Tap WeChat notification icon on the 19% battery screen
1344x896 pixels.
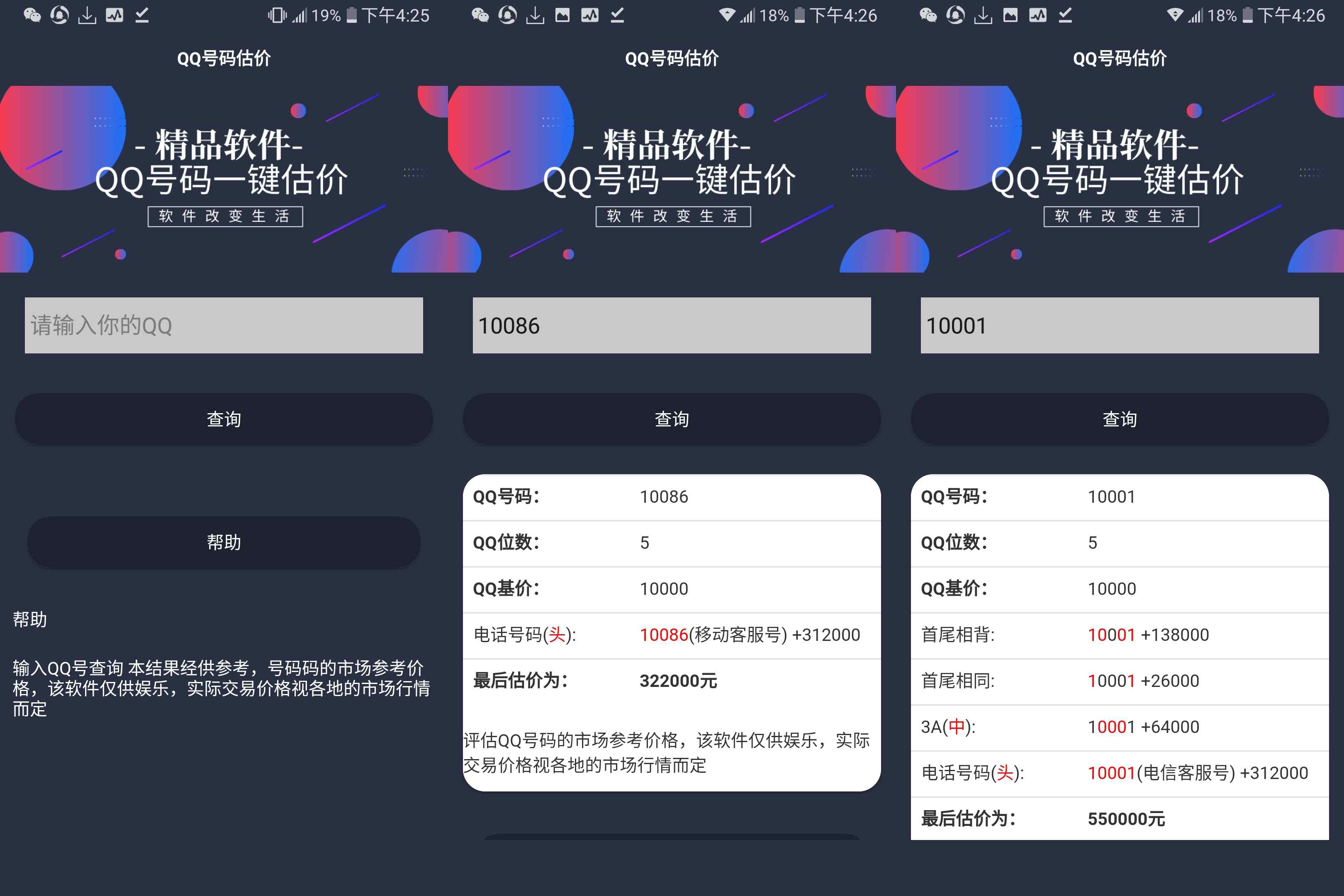point(32,15)
